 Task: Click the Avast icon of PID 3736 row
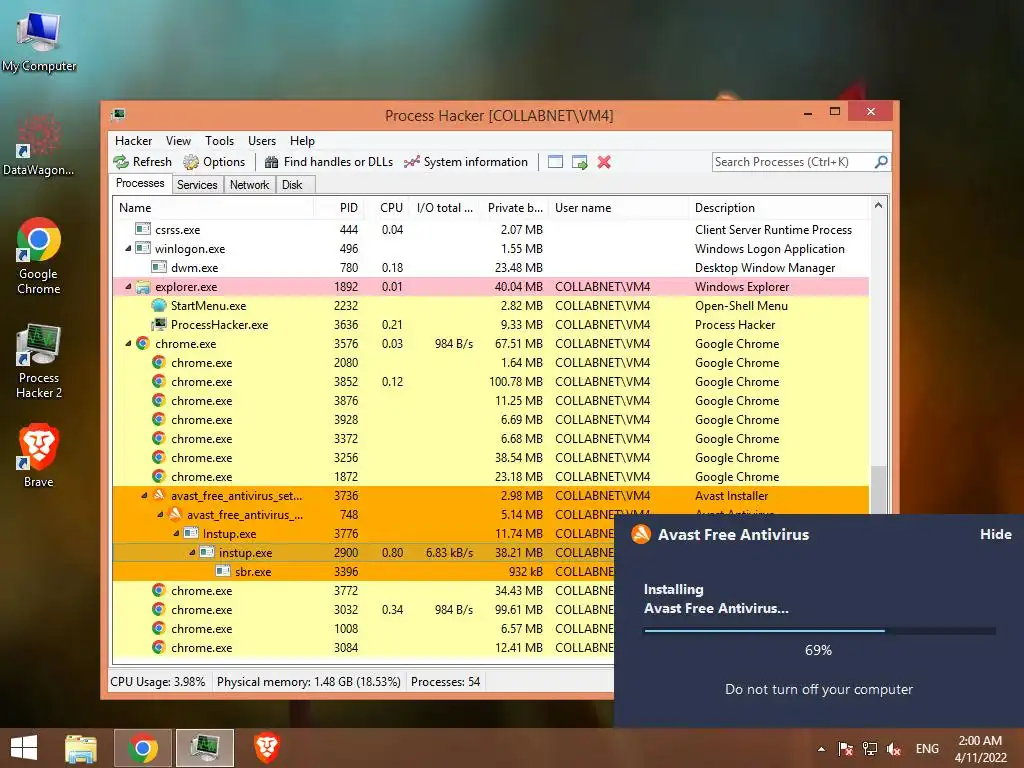tap(159, 495)
